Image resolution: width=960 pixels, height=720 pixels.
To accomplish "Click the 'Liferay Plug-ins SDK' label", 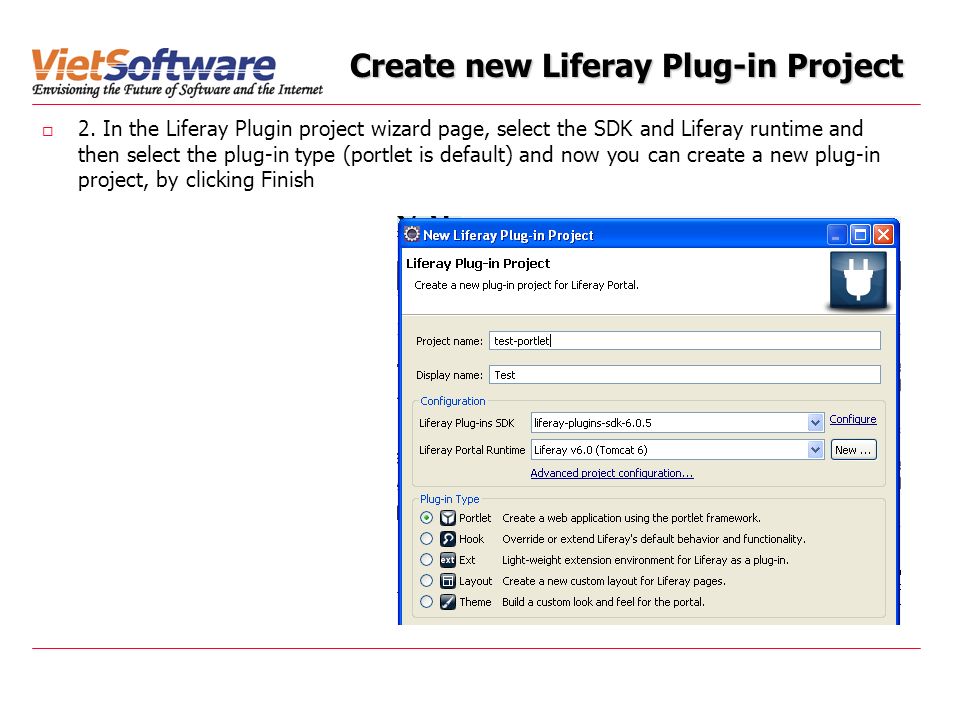I will pyautogui.click(x=467, y=423).
